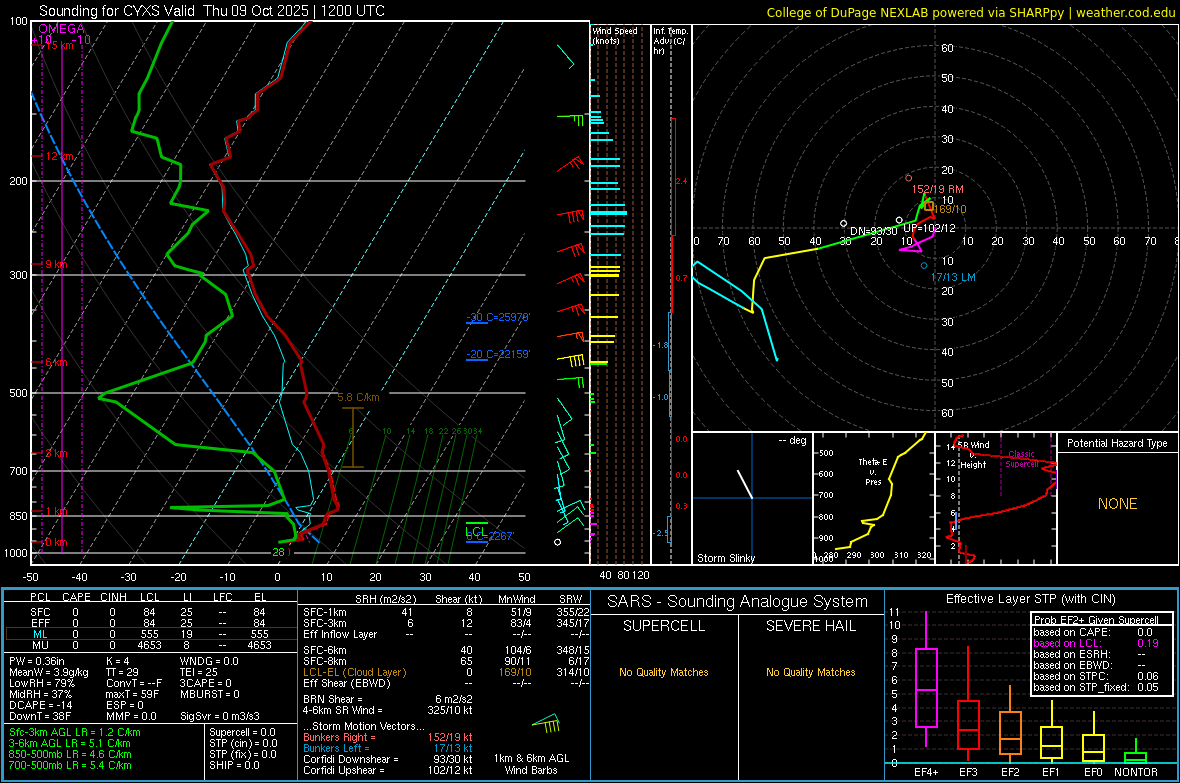Select the SFC parcel row
Image resolution: width=1180 pixels, height=783 pixels.
tap(150, 612)
